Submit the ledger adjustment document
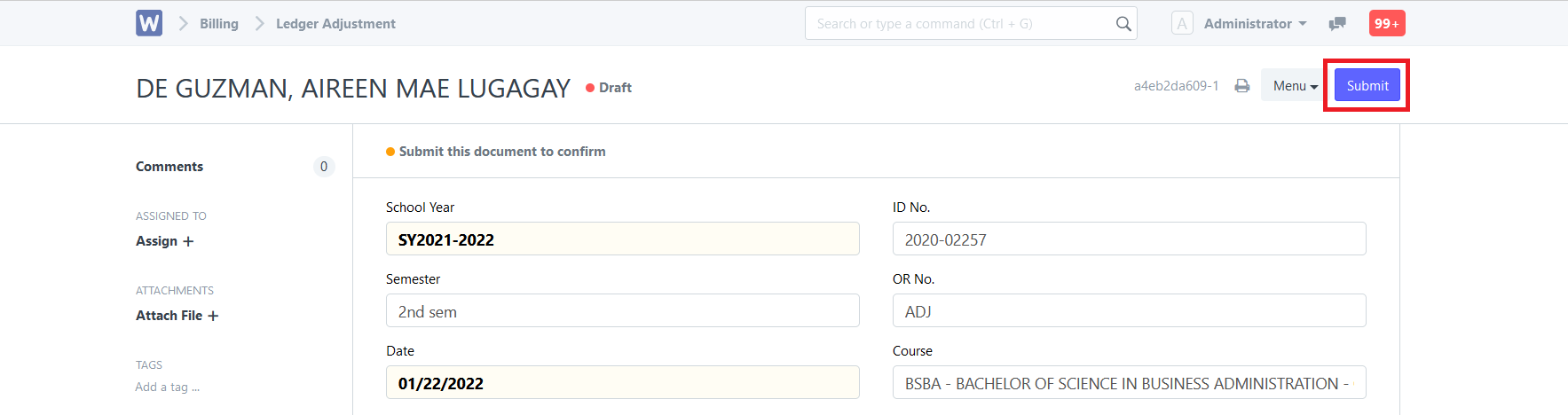Screen dimensions: 1568x415 pos(1367,85)
